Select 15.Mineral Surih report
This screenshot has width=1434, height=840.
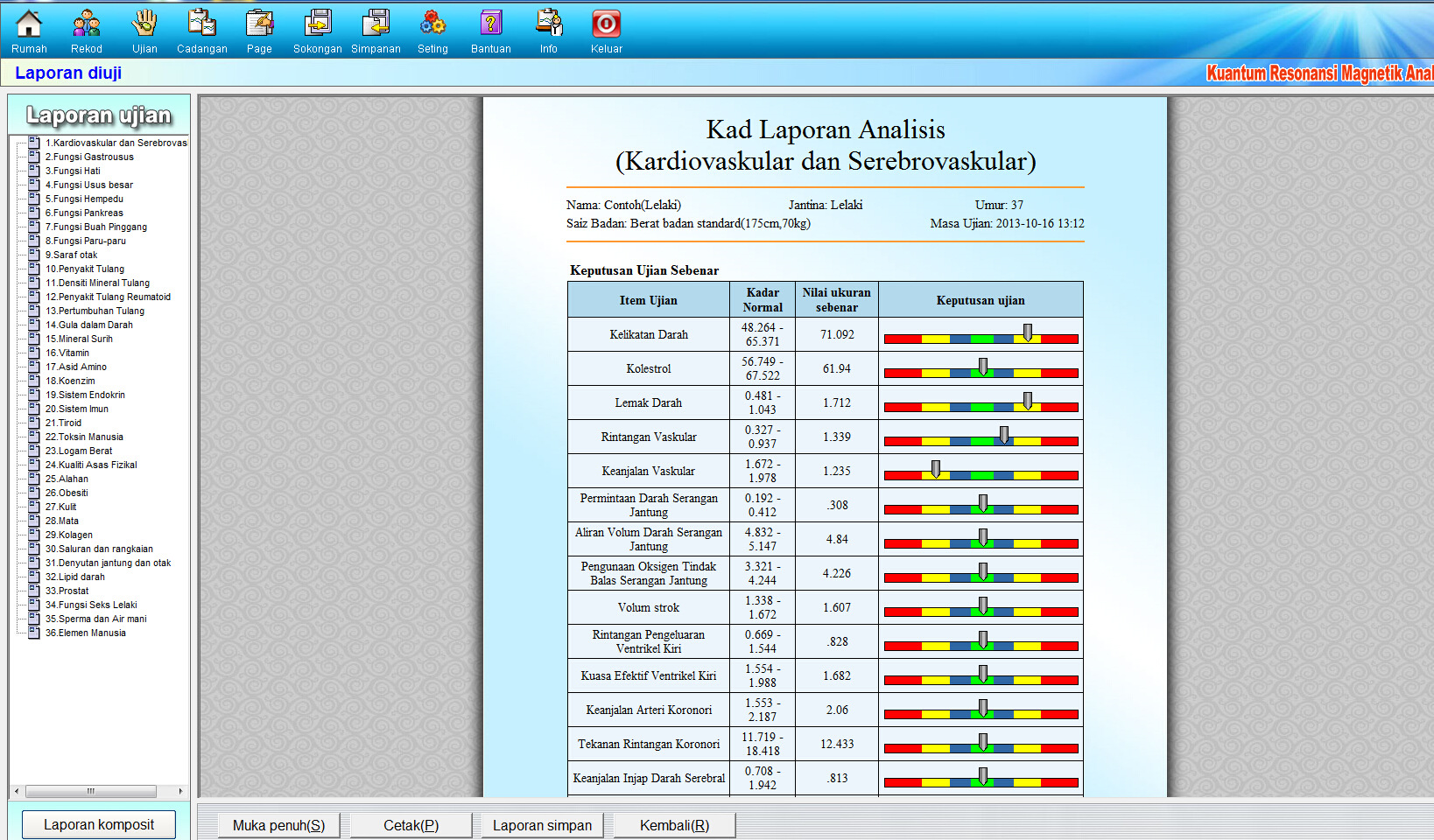coord(79,339)
